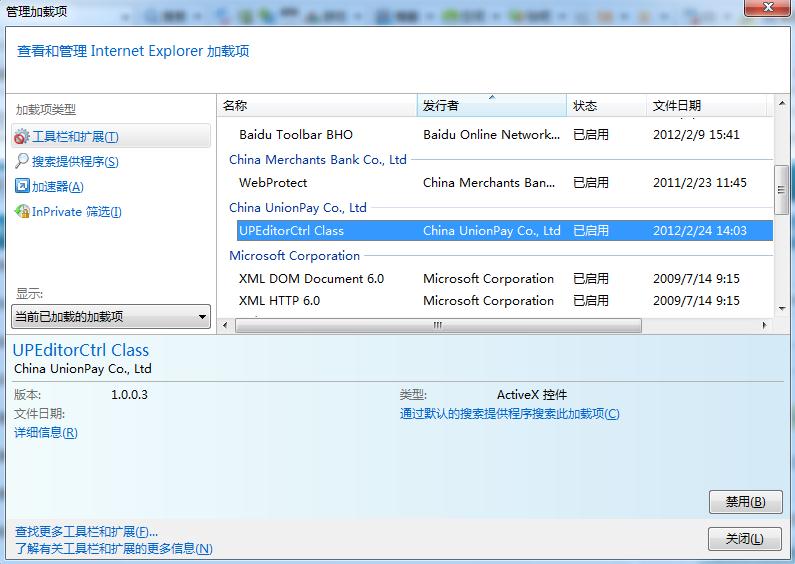This screenshot has height=564, width=795.
Task: Click the vertical scrollbar up arrow
Action: point(782,103)
